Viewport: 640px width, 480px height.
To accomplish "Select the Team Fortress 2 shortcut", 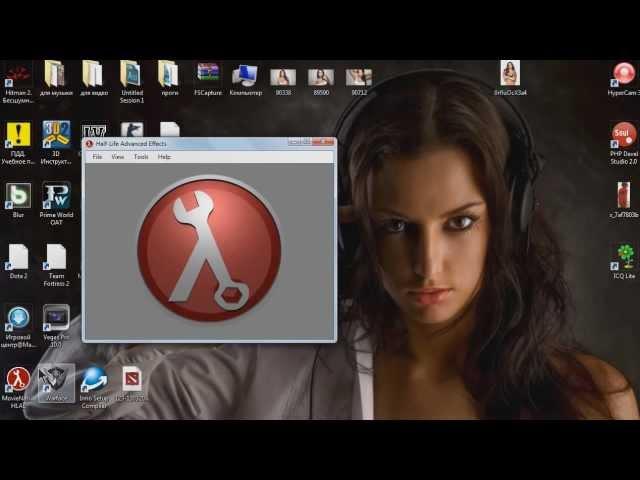I will (x=56, y=265).
